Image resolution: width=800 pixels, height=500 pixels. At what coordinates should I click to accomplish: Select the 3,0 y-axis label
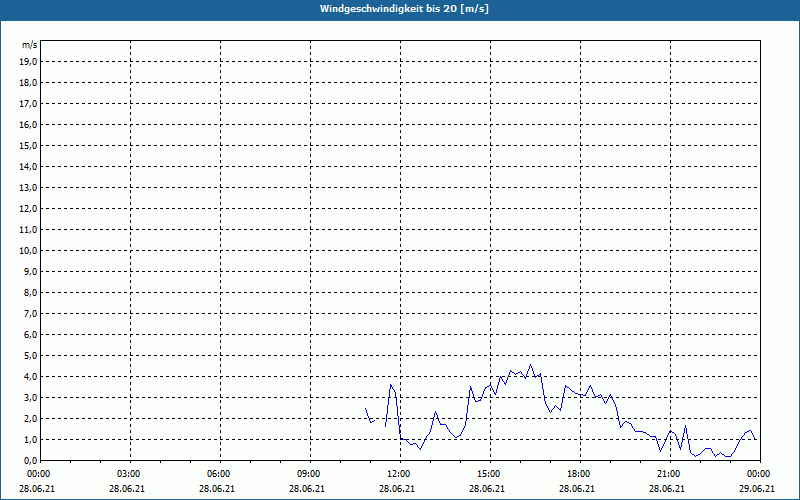[30, 397]
